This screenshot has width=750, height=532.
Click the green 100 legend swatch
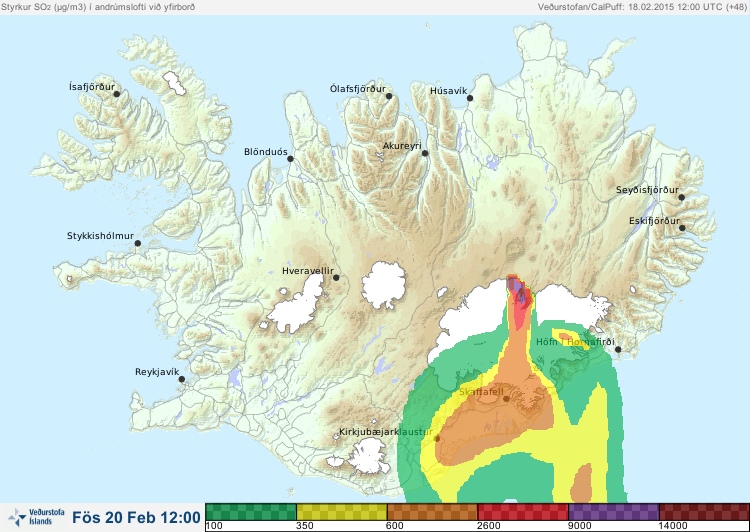(x=251, y=512)
